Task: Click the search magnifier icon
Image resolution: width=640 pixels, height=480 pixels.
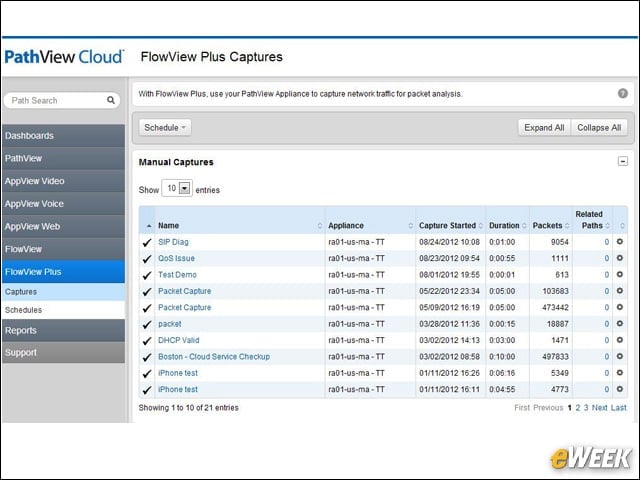Action: click(x=111, y=100)
